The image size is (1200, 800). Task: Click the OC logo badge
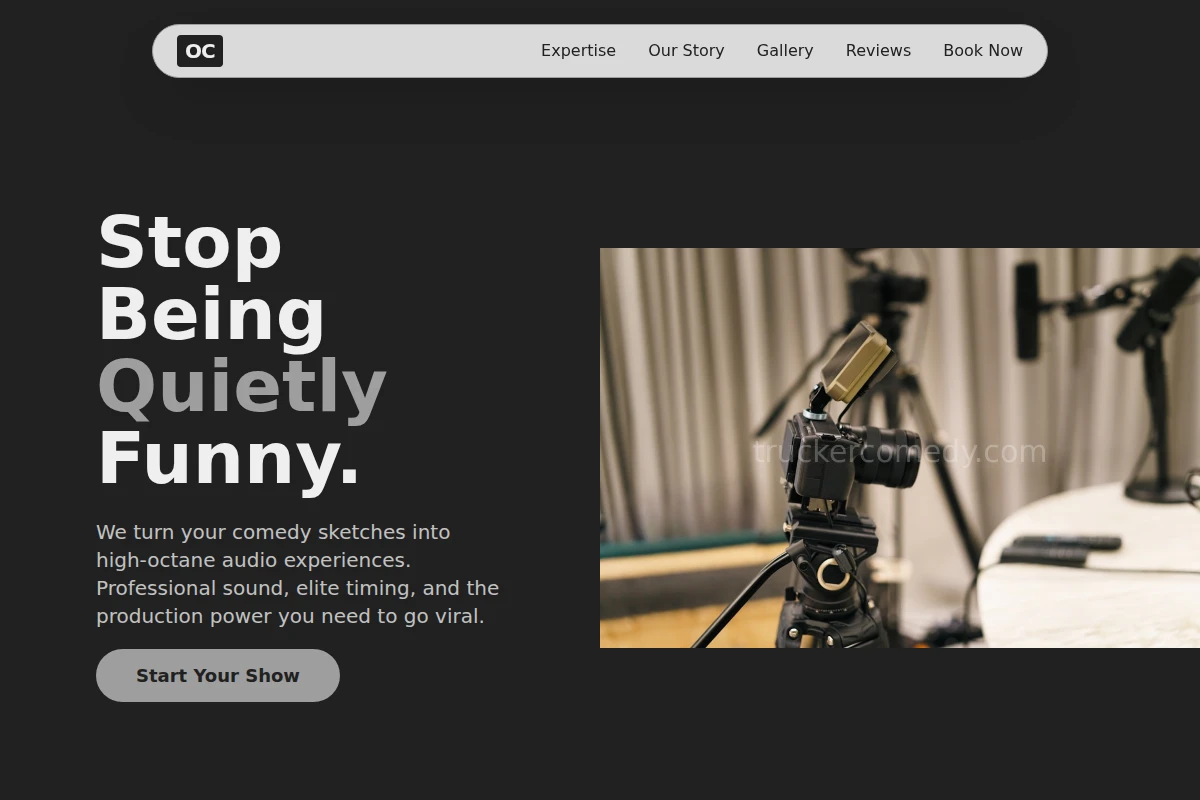[x=200, y=51]
